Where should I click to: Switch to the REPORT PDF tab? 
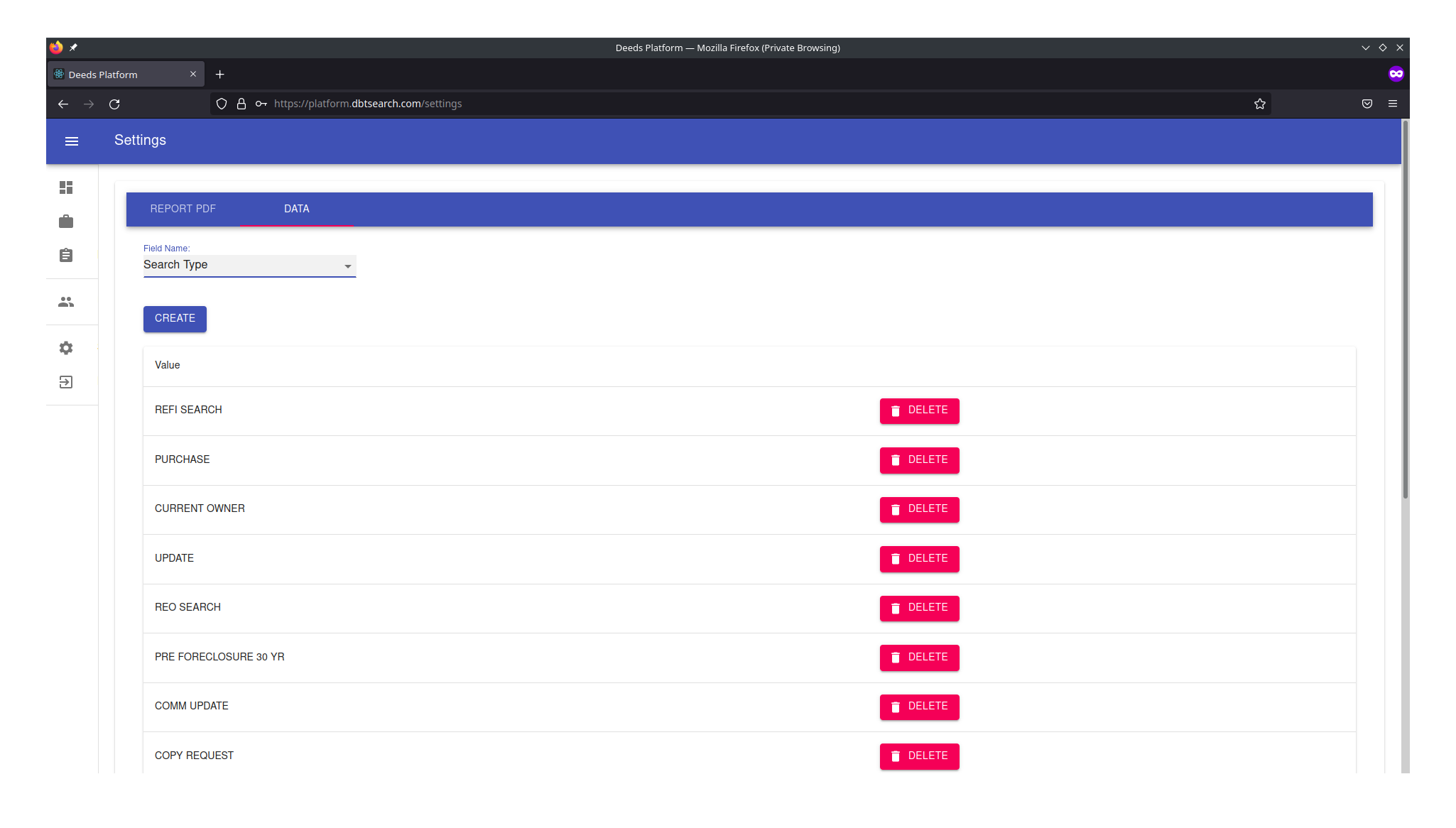click(x=183, y=209)
